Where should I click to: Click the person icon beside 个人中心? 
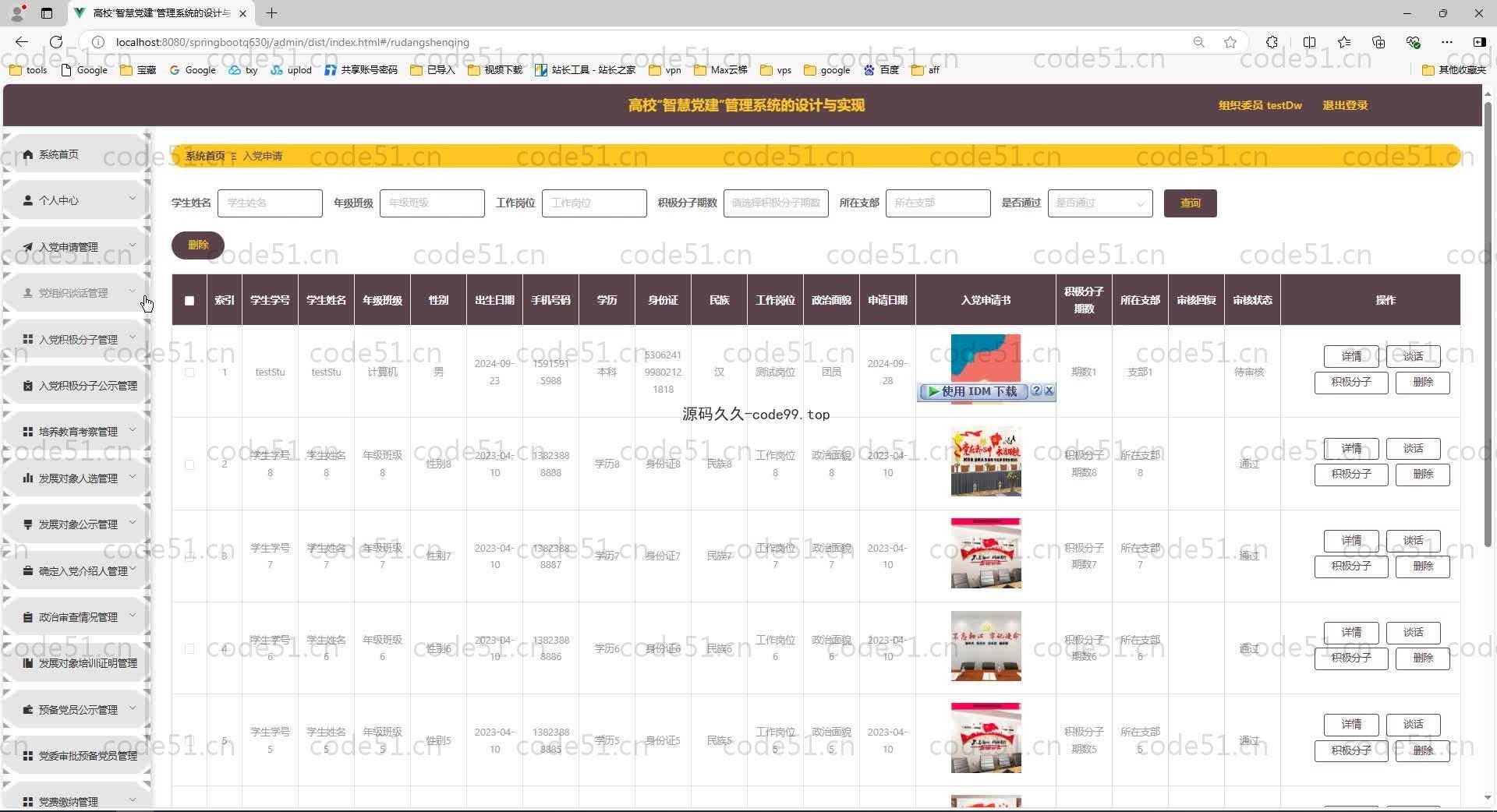[28, 200]
